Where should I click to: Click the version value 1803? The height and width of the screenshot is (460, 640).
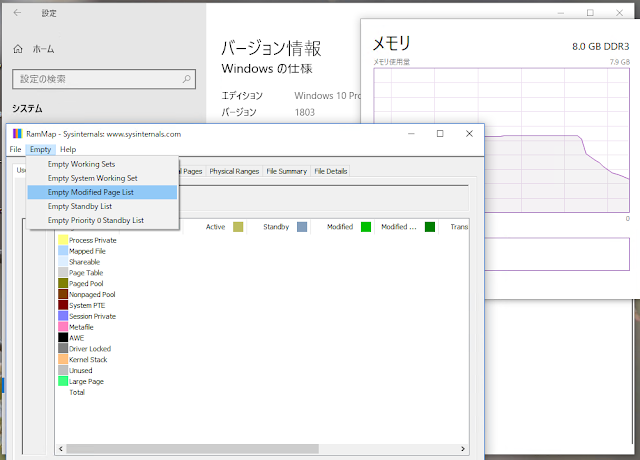[305, 112]
